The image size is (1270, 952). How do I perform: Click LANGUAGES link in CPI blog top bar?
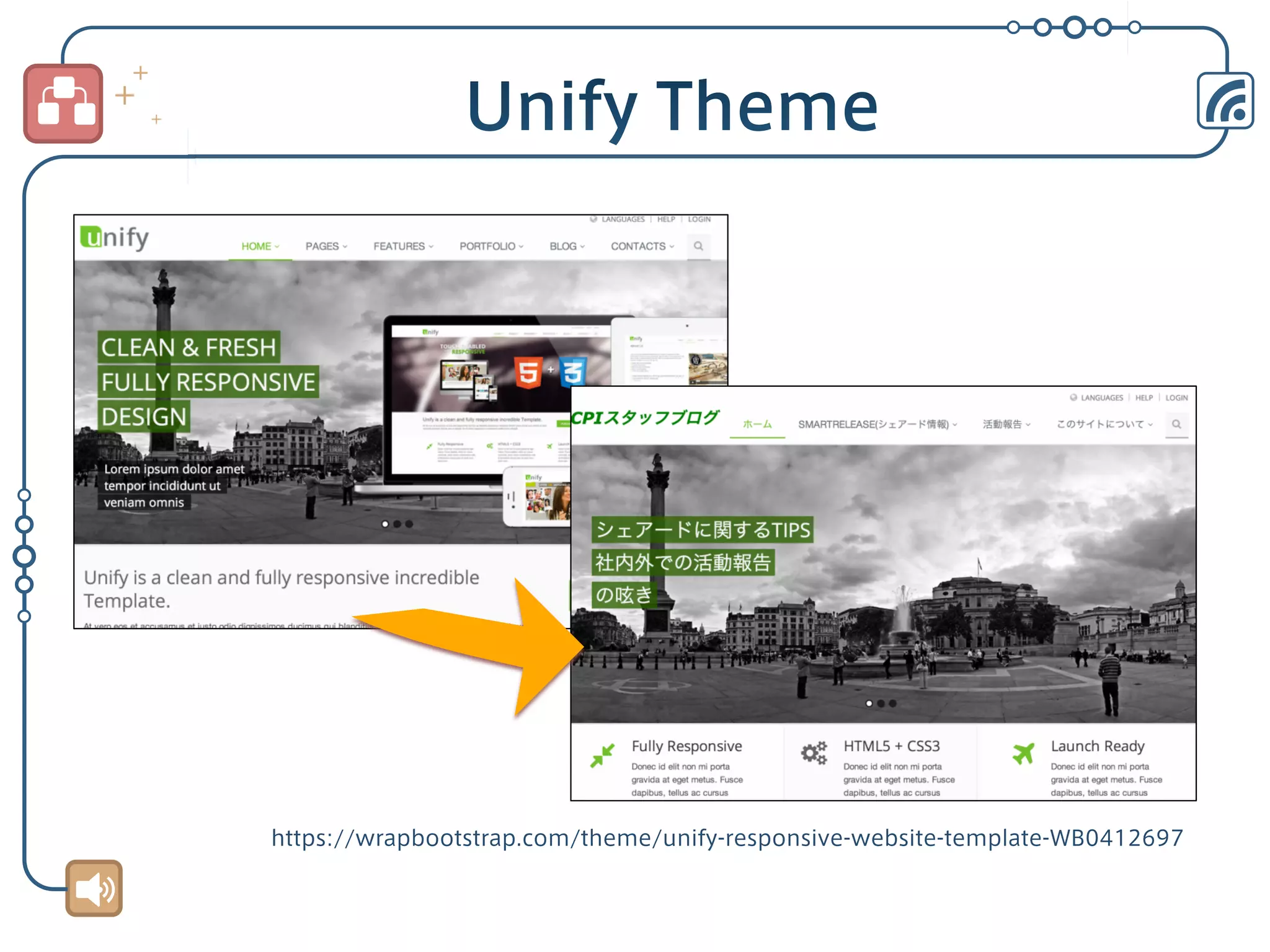click(x=1102, y=398)
